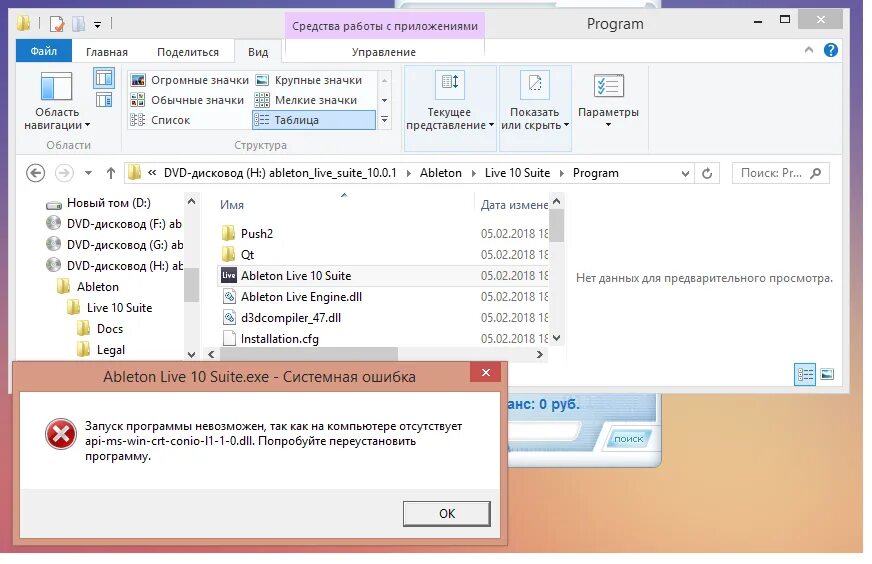The width and height of the screenshot is (872, 564).
Task: Toggle the preview pane icon in Области
Action: coord(104,78)
